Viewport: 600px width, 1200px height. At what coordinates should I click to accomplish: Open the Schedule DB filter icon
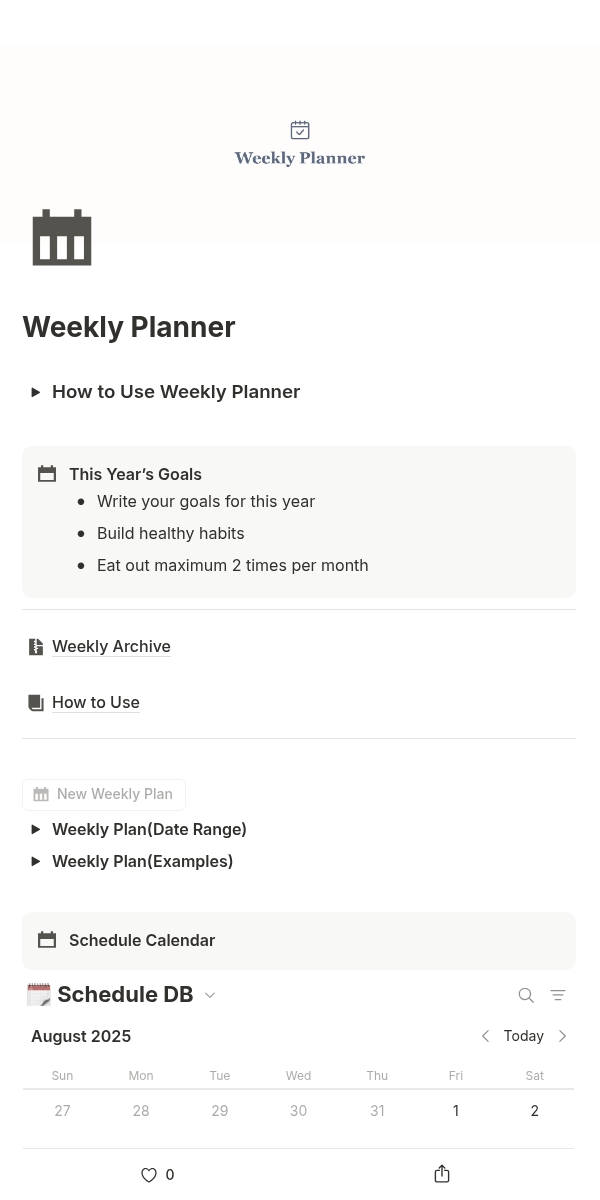pos(558,995)
